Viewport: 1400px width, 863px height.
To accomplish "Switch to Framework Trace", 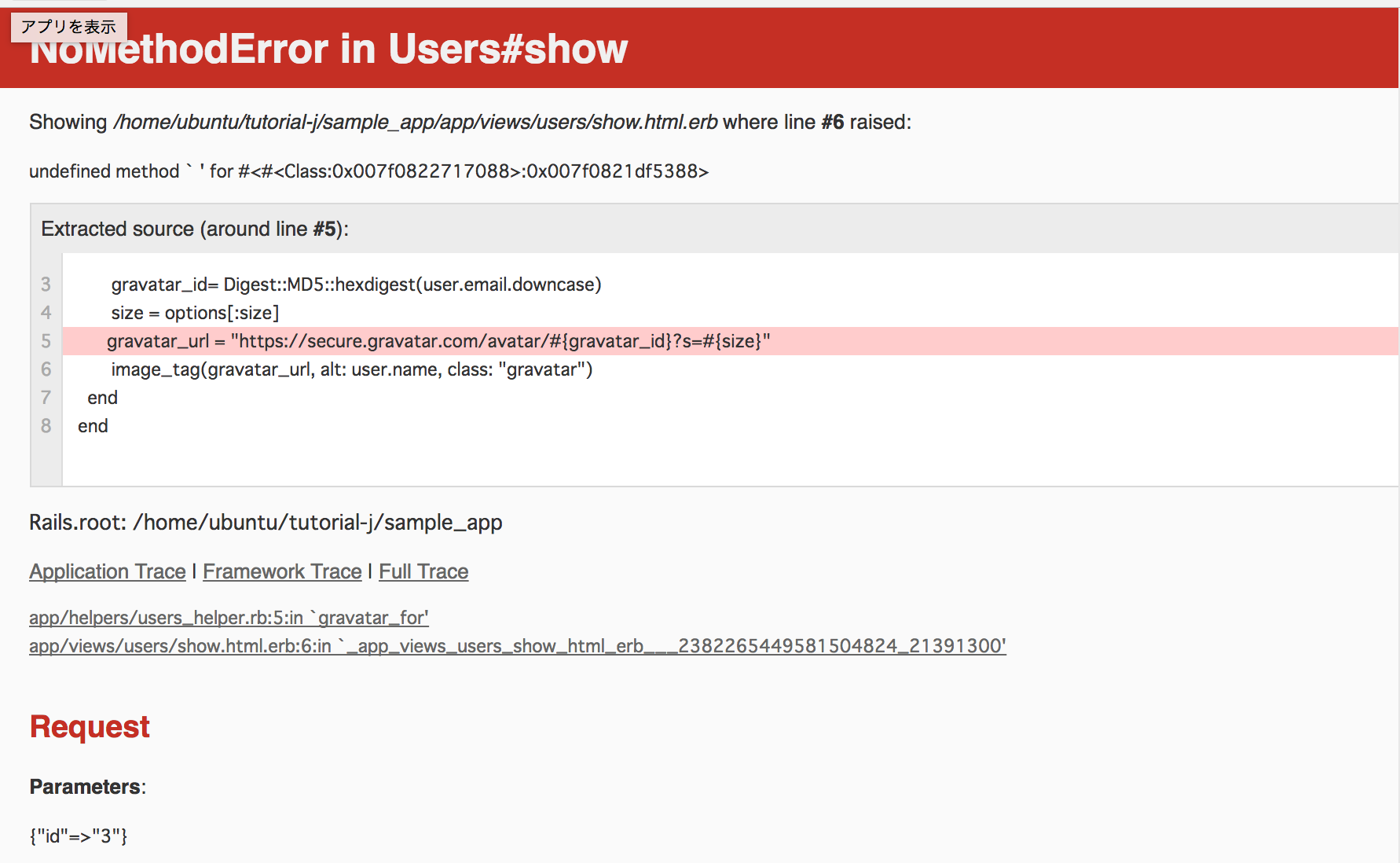I will (282, 571).
